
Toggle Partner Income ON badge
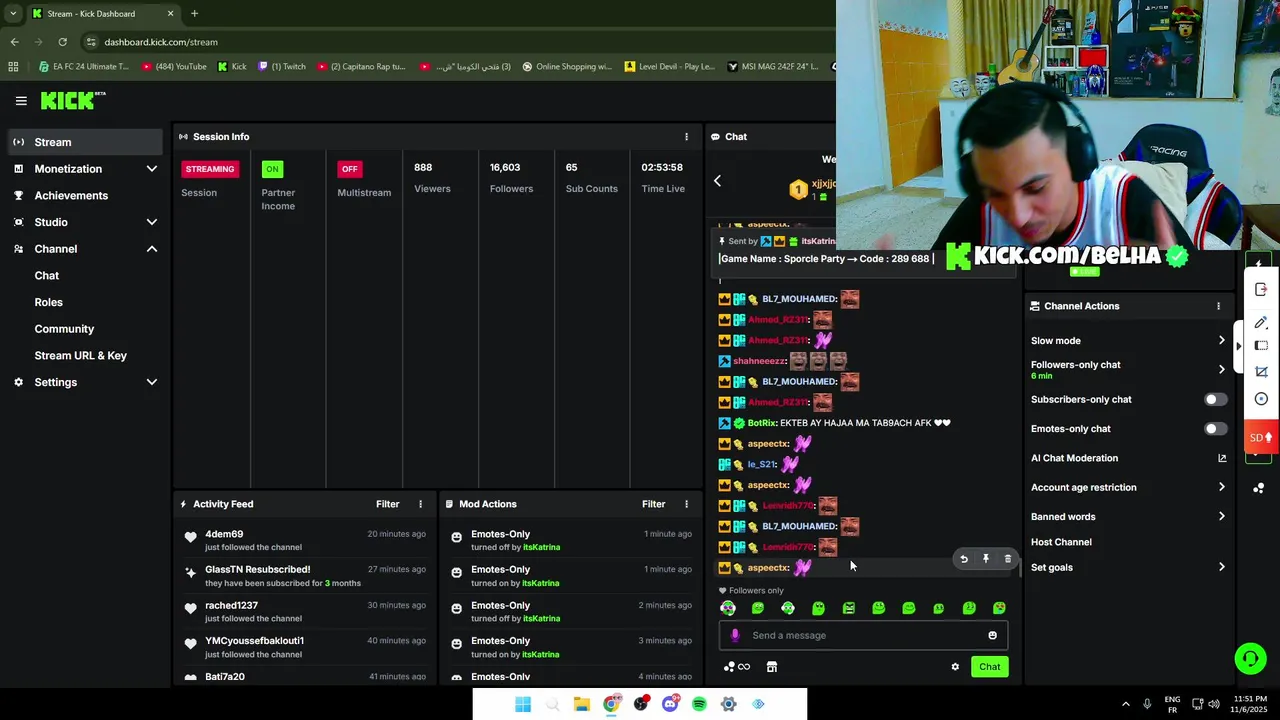click(272, 169)
